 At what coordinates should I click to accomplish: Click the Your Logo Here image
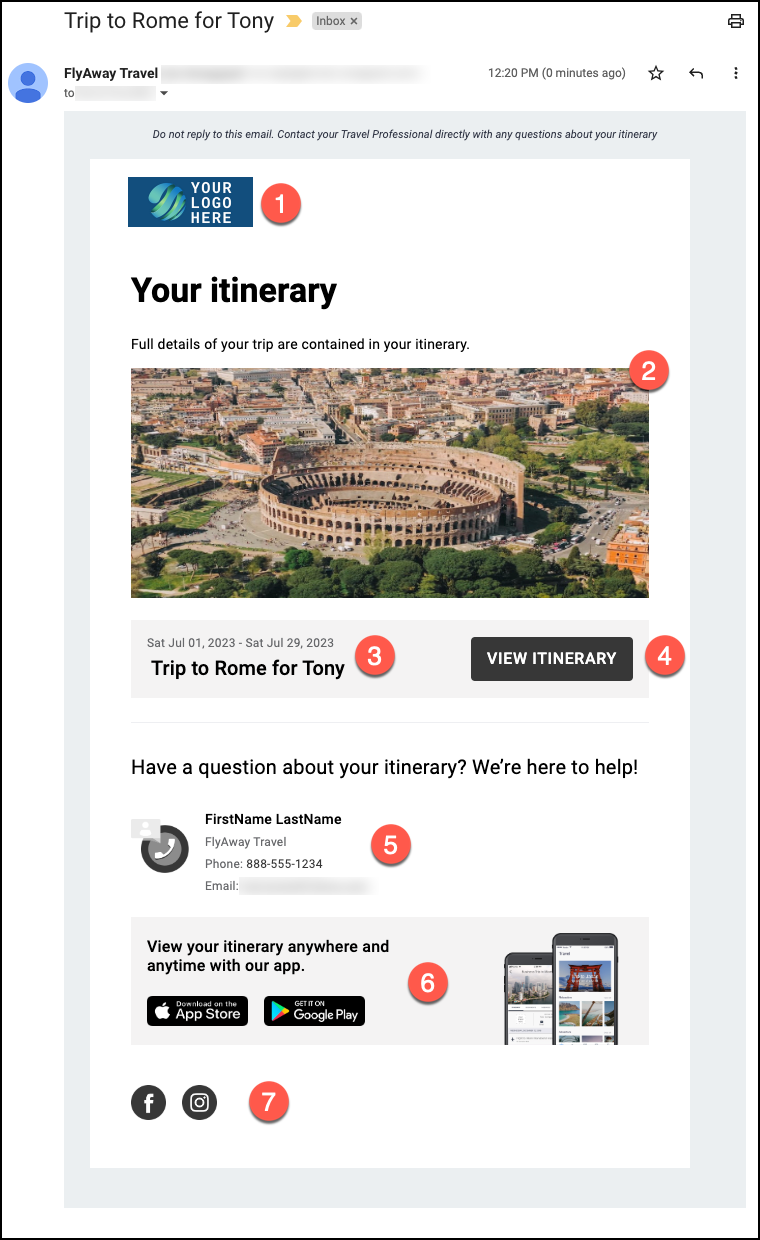[x=190, y=202]
